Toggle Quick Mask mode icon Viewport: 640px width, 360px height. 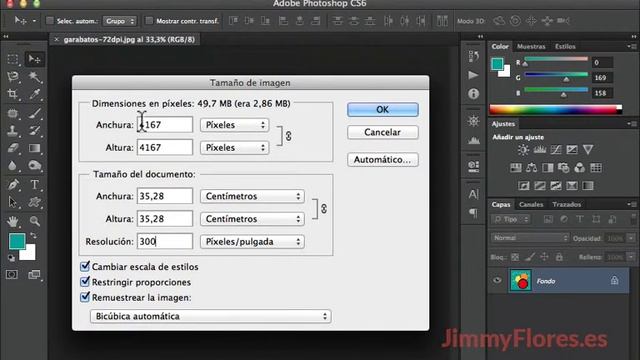tap(12, 274)
